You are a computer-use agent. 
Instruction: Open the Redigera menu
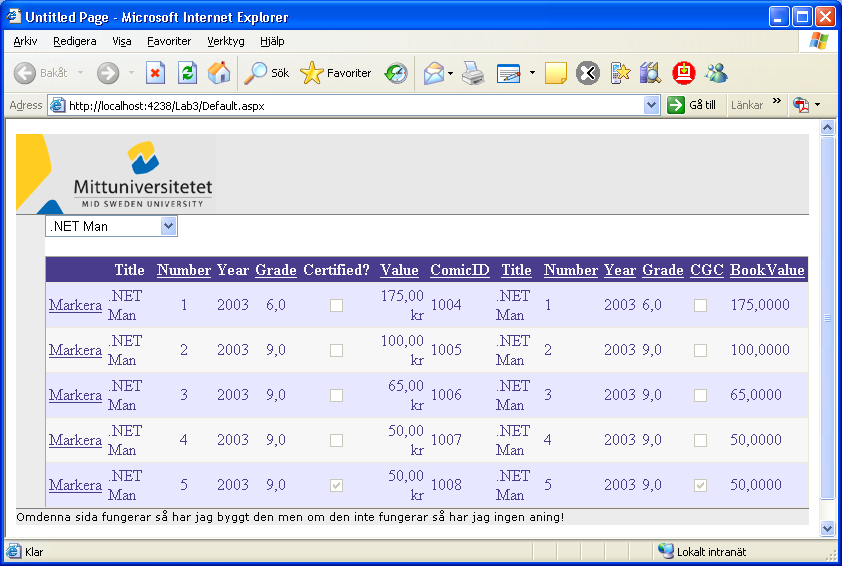point(75,41)
